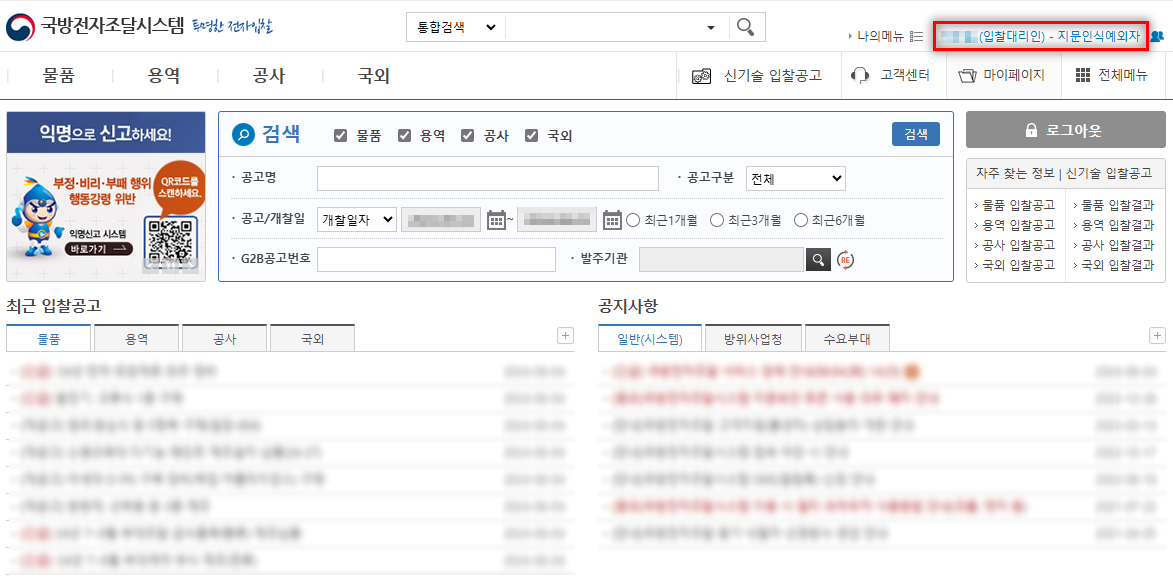Open 마이페이지 via its bag icon
The image size is (1173, 581).
(x=966, y=75)
